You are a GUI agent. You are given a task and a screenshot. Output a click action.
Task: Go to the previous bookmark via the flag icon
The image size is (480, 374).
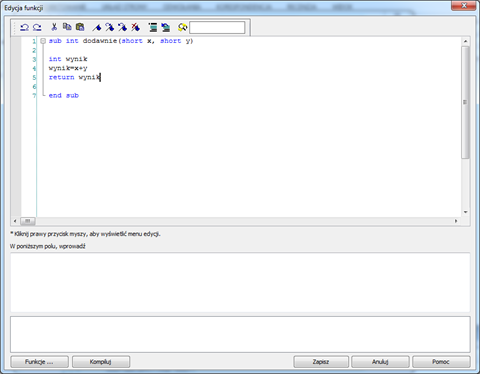122,27
